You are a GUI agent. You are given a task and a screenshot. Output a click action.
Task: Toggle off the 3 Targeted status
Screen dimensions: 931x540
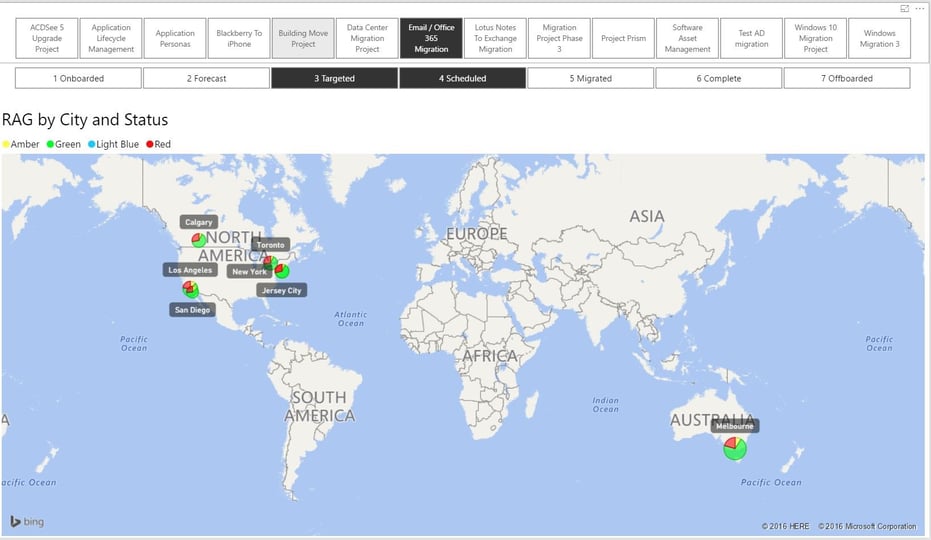point(334,78)
